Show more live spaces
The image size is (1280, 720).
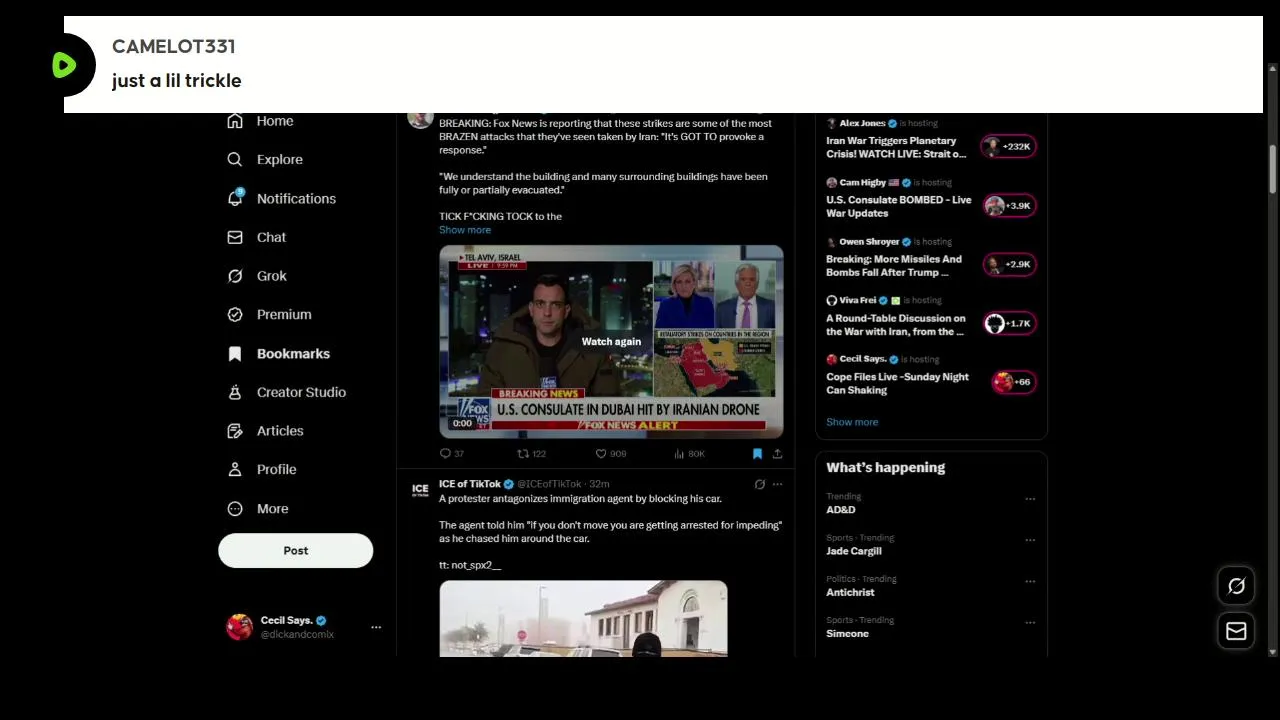pyautogui.click(x=852, y=422)
